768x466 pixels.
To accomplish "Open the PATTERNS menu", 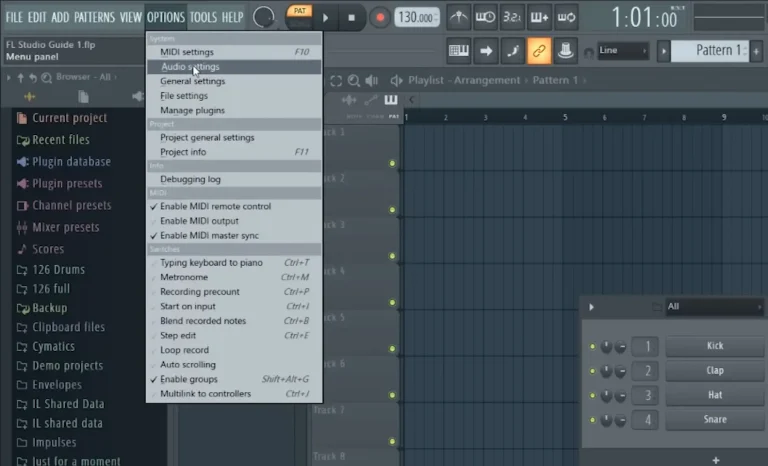I will [94, 17].
